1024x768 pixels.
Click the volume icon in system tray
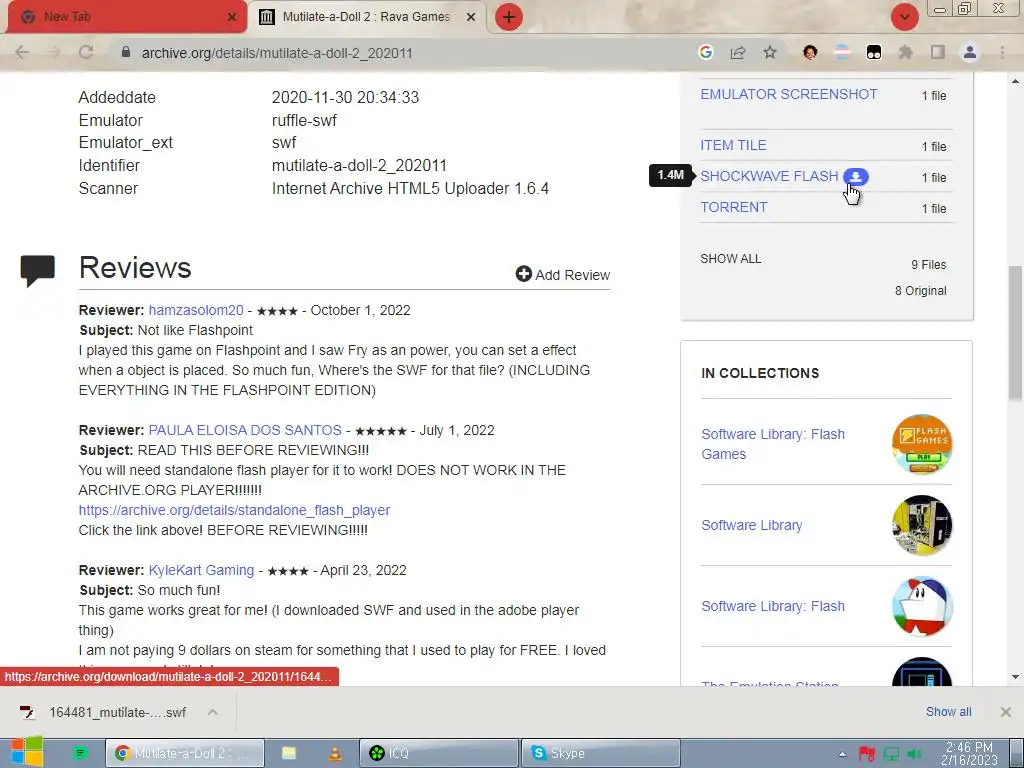[914, 754]
